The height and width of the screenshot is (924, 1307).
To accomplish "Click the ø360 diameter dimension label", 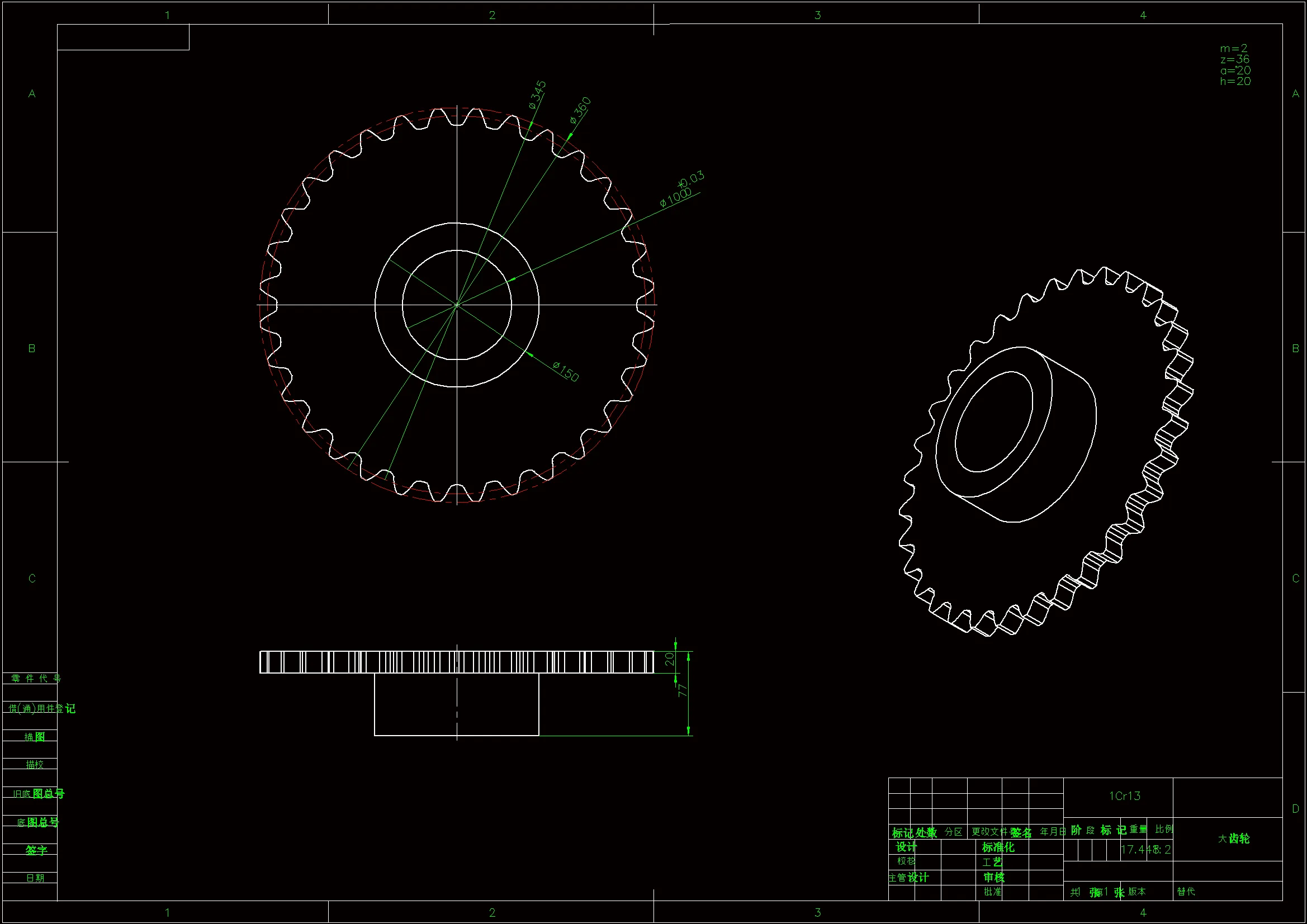I will coord(581,111).
